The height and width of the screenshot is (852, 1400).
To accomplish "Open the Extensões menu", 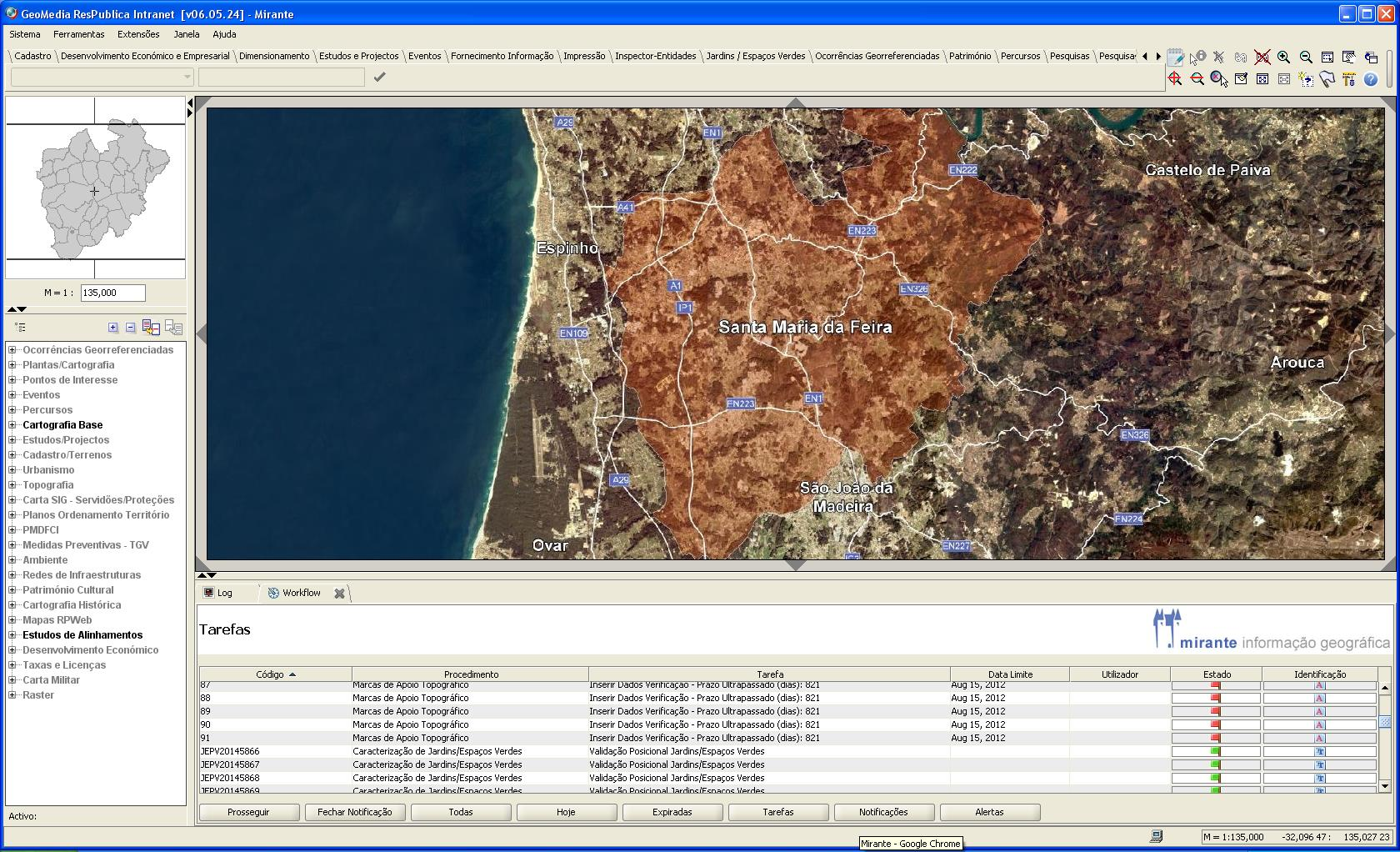I will coord(138,34).
